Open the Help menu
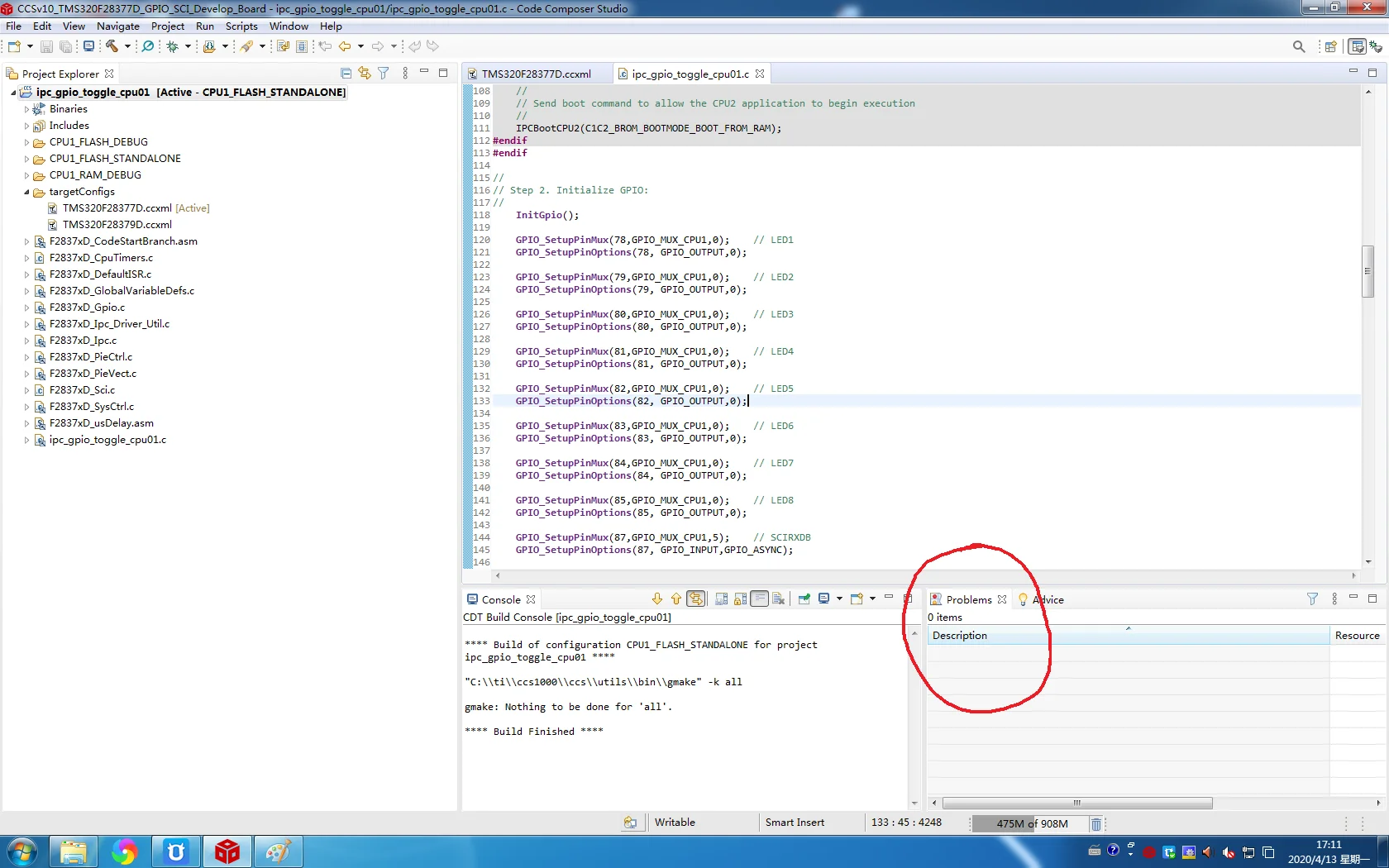The height and width of the screenshot is (868, 1389). point(331,26)
